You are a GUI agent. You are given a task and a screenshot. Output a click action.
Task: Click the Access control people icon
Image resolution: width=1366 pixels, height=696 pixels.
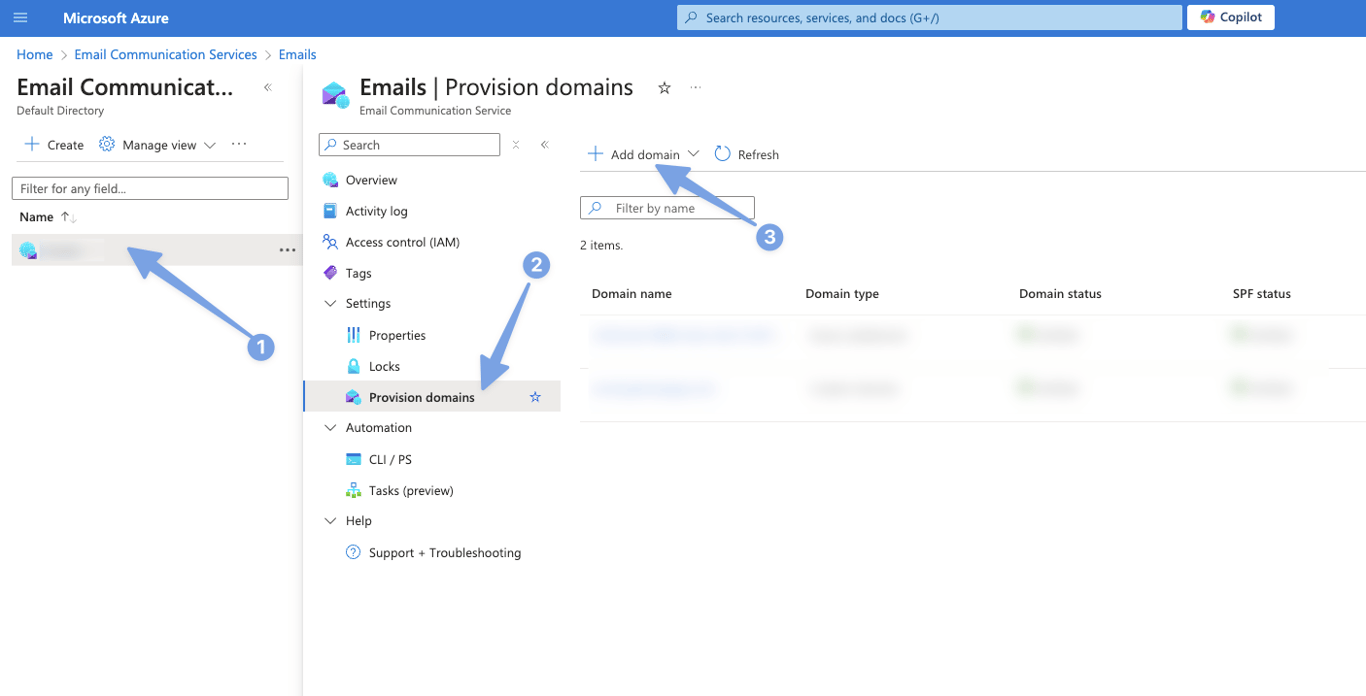(330, 242)
